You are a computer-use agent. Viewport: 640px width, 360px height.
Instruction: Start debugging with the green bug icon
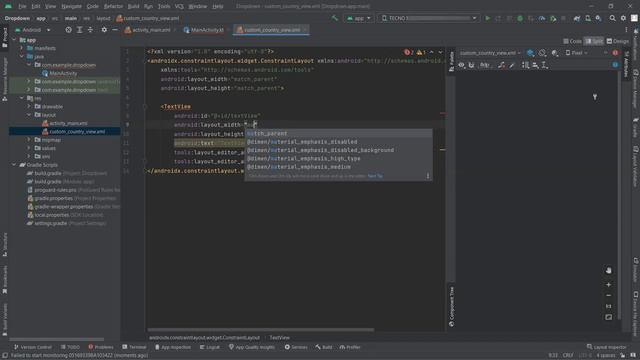tap(520, 18)
